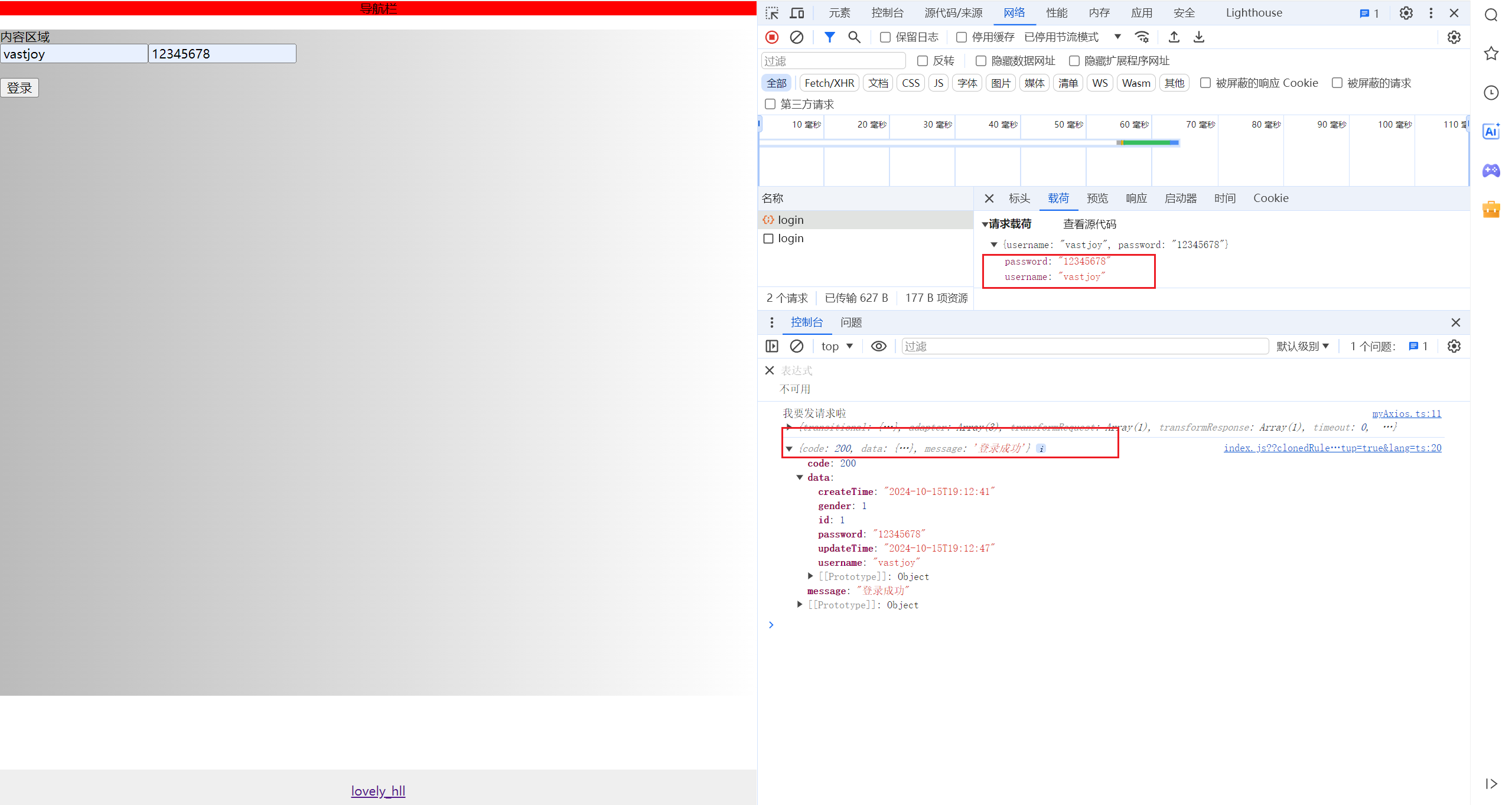Select the first login request row

[x=865, y=220]
